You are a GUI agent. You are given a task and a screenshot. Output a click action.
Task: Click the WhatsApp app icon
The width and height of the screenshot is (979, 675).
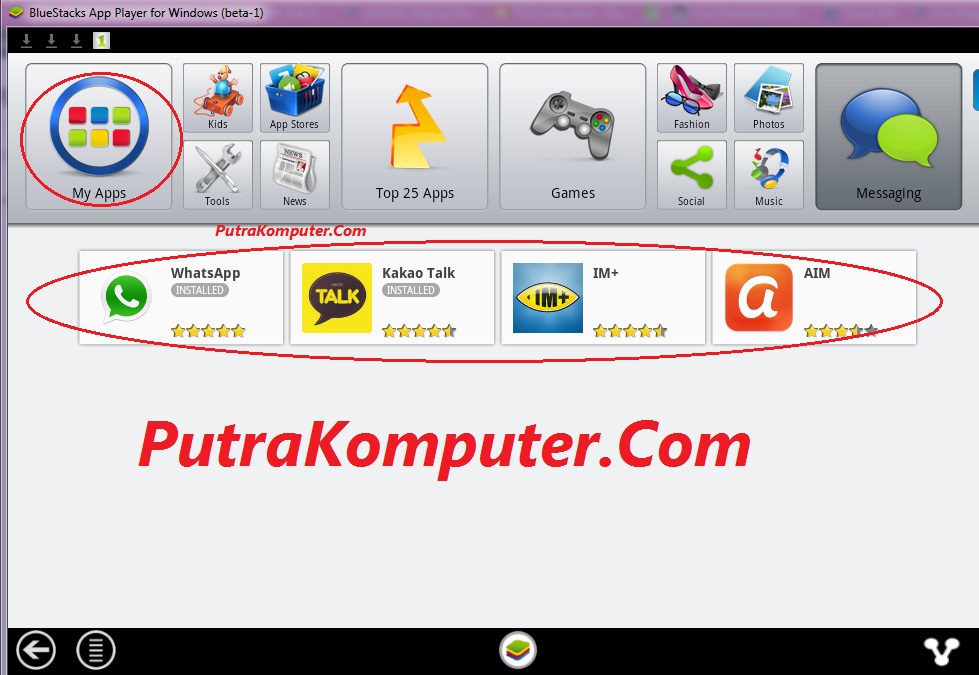(x=127, y=298)
